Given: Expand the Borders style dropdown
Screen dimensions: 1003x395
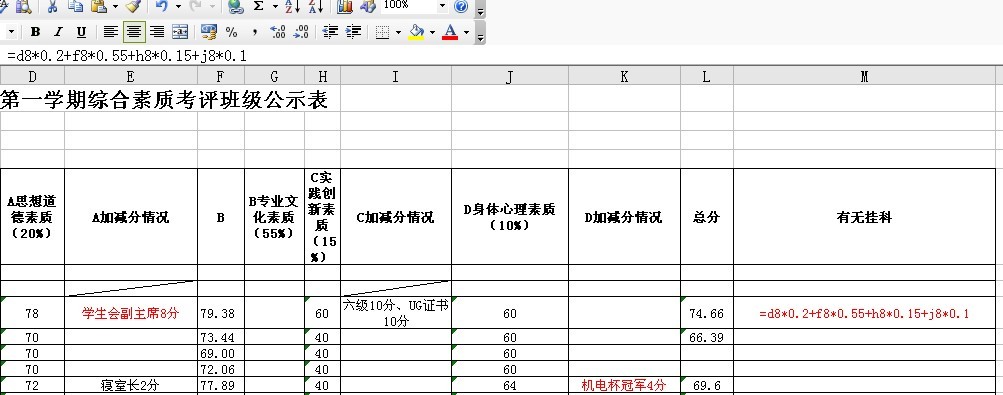Looking at the screenshot, I should pos(399,31).
